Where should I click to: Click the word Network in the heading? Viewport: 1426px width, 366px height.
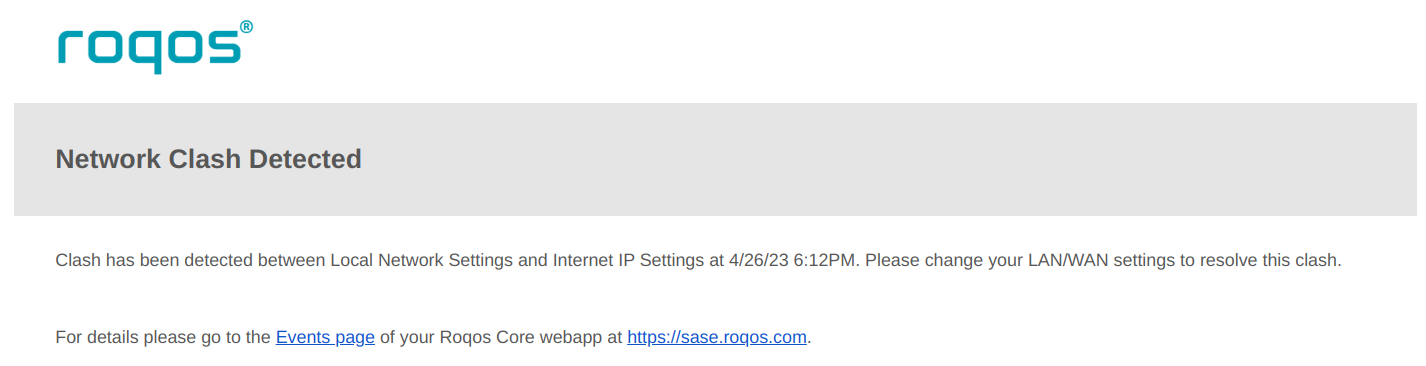click(108, 159)
